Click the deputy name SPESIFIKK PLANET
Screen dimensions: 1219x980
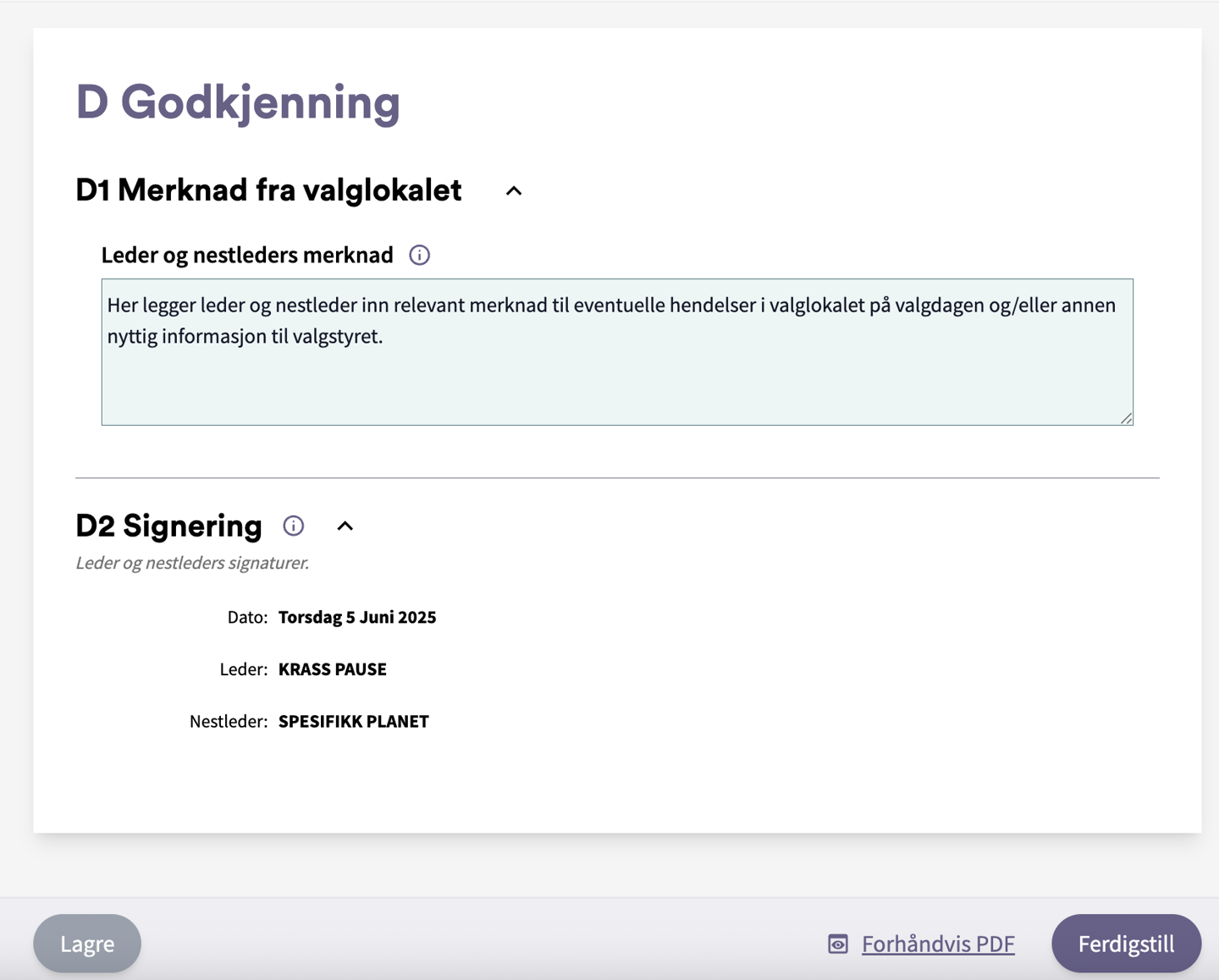click(354, 722)
